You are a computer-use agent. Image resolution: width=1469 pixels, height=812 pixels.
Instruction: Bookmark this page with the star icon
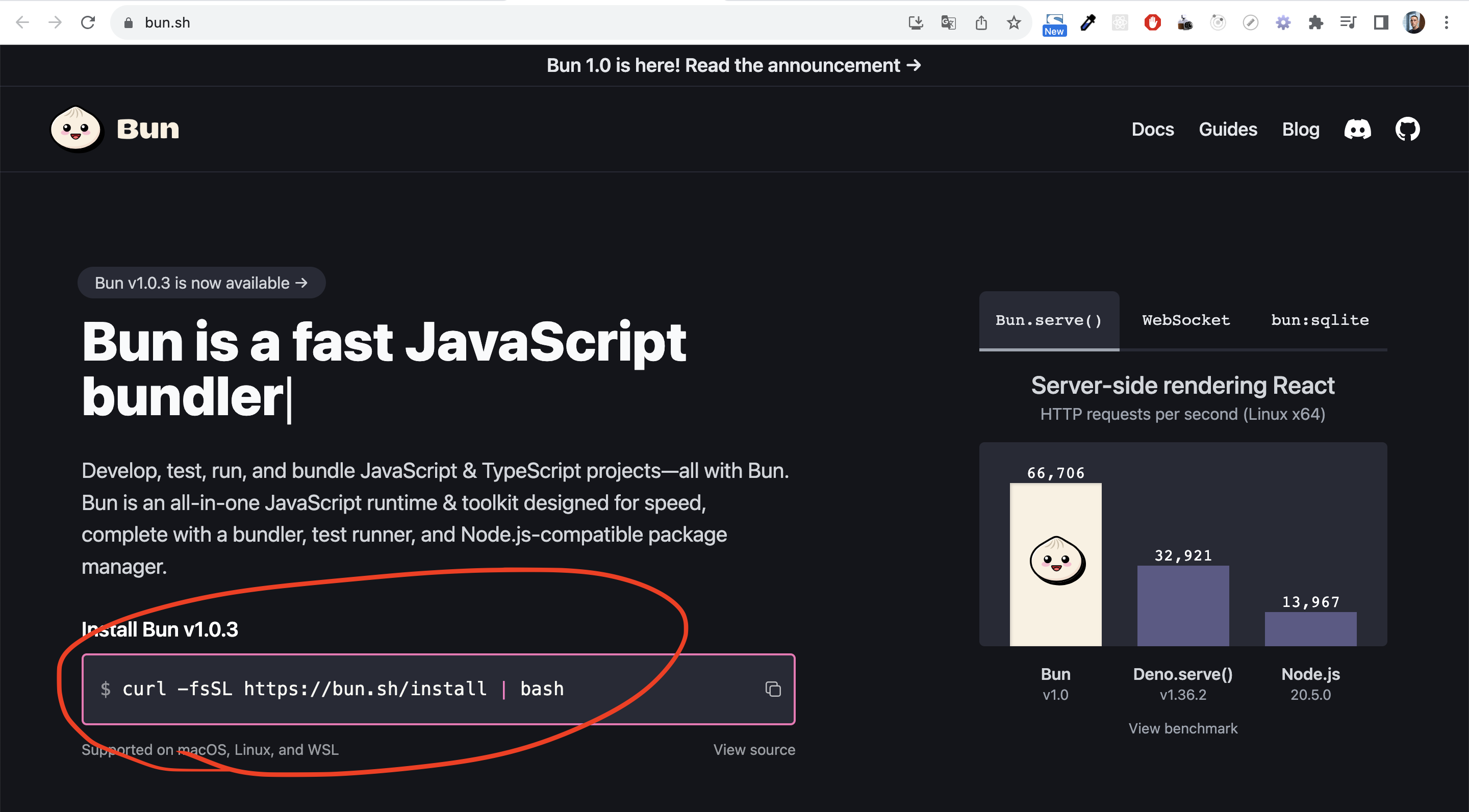click(1014, 23)
